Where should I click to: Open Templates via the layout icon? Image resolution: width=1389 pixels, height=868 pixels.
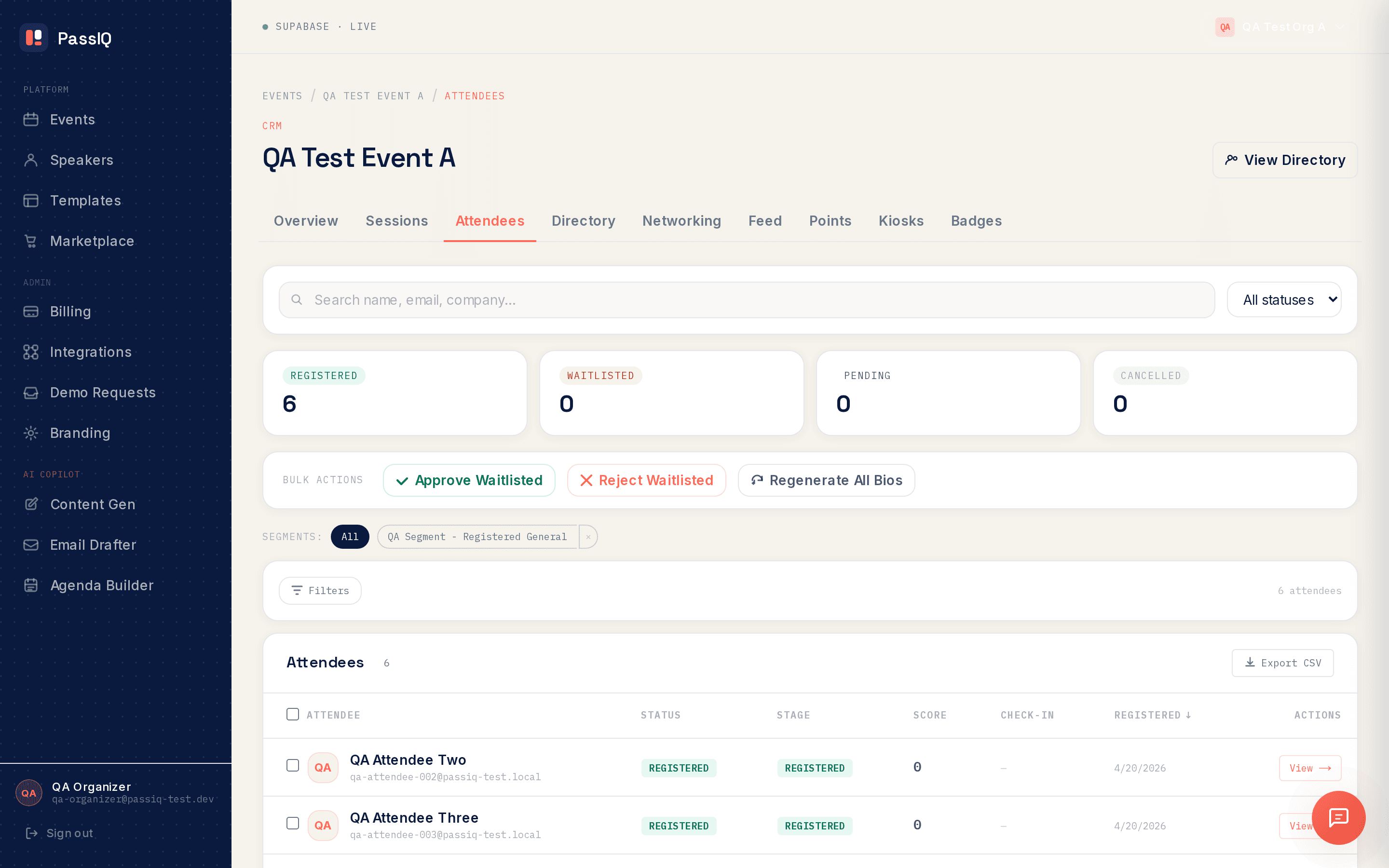click(x=31, y=200)
